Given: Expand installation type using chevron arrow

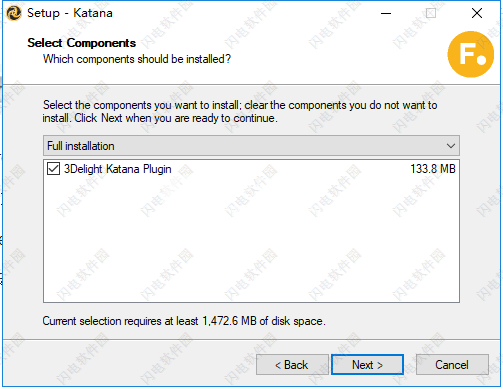Looking at the screenshot, I should tap(451, 146).
